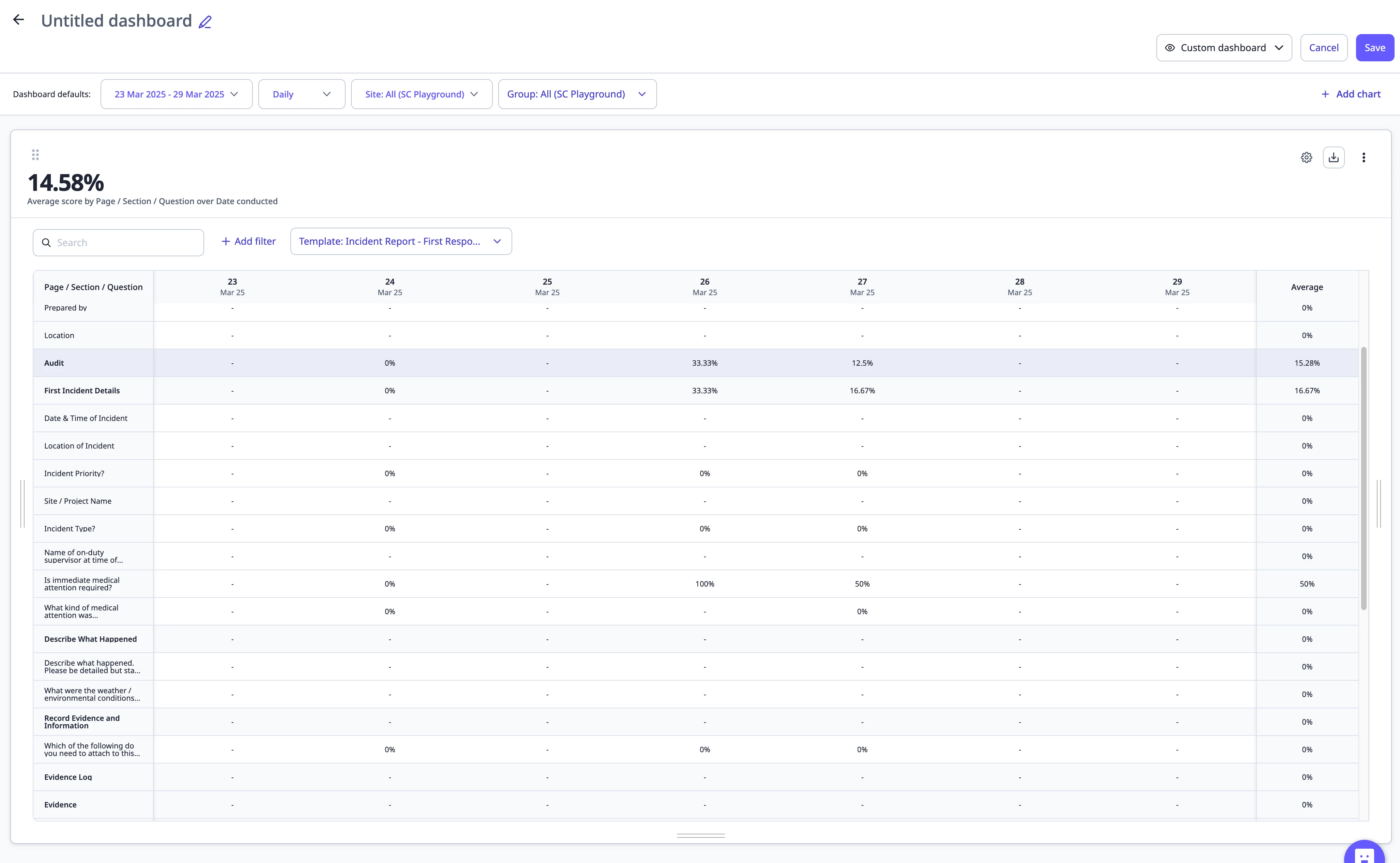Grab the chart's left edge resize handle
The height and width of the screenshot is (863, 1400).
click(x=22, y=503)
